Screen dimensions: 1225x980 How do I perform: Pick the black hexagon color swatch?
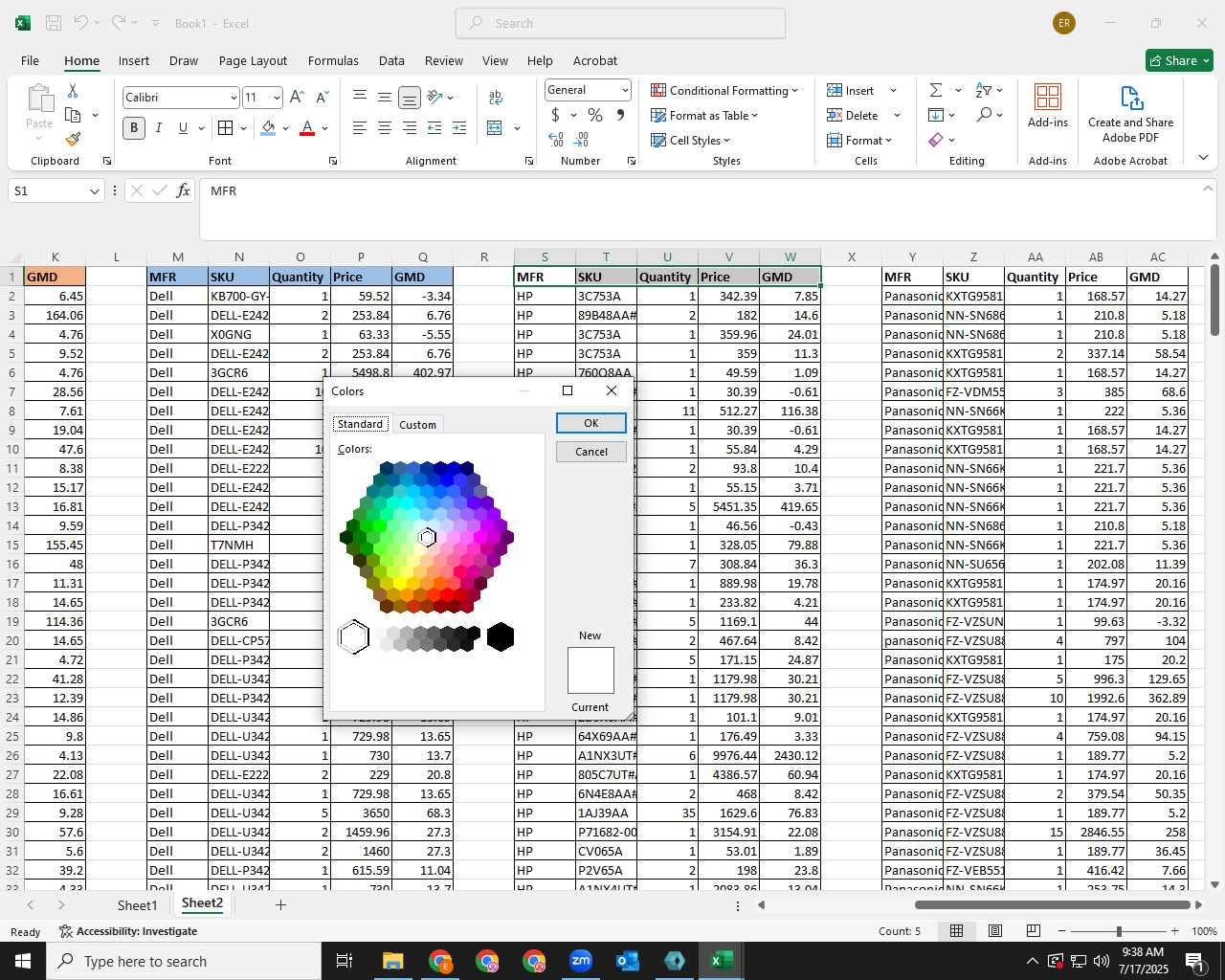point(501,637)
